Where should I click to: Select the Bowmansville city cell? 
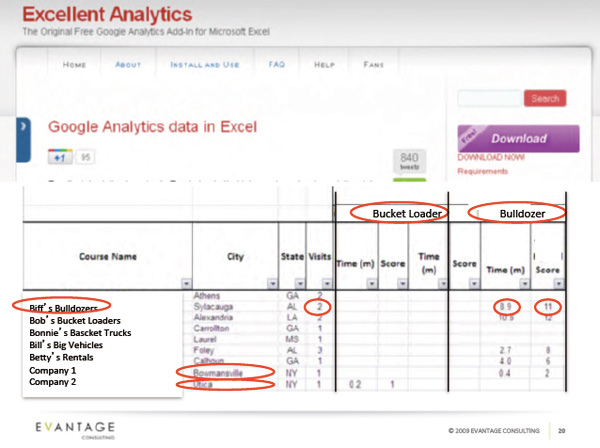coord(220,372)
